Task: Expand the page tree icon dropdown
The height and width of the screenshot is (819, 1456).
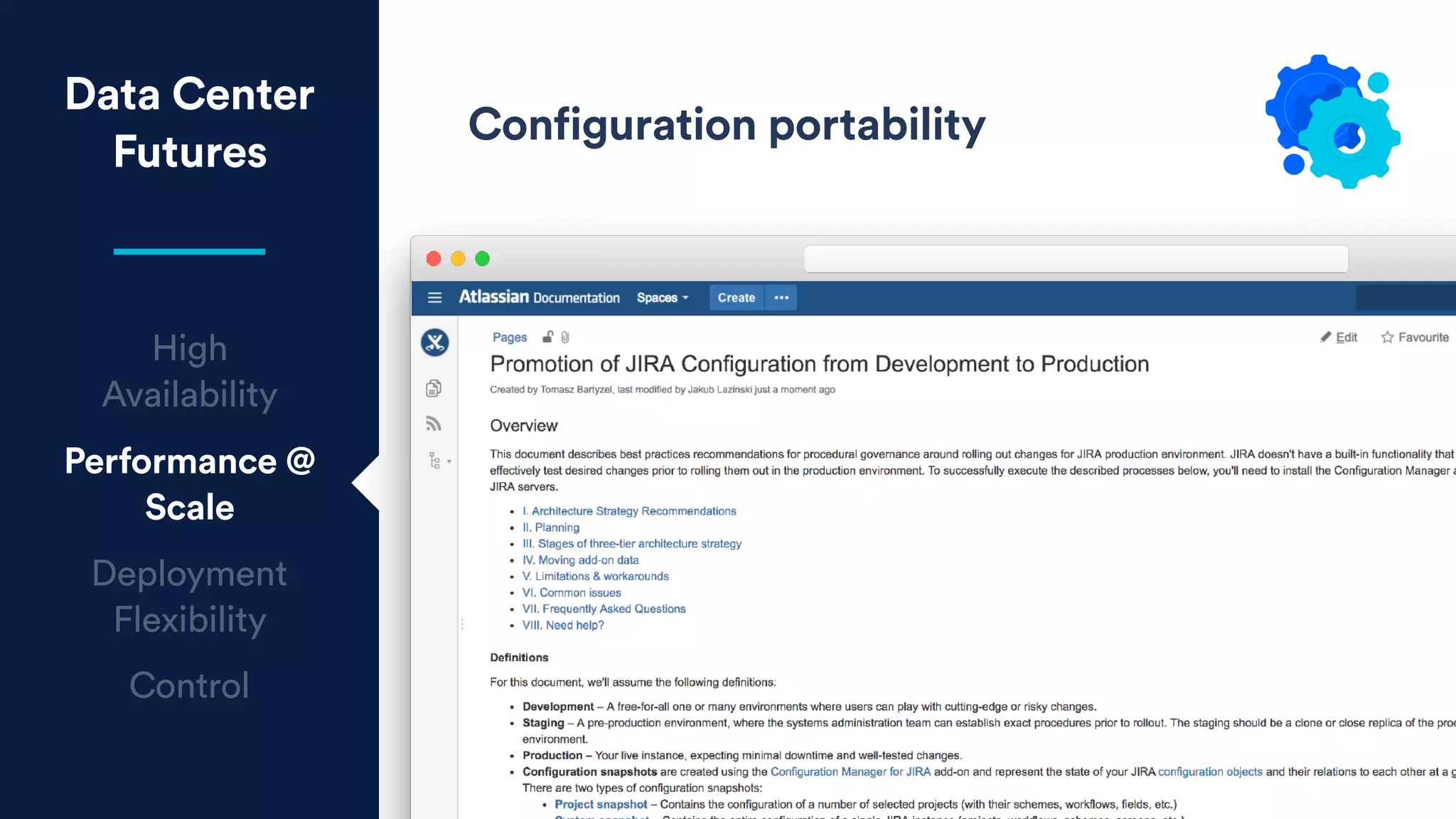Action: tap(439, 461)
